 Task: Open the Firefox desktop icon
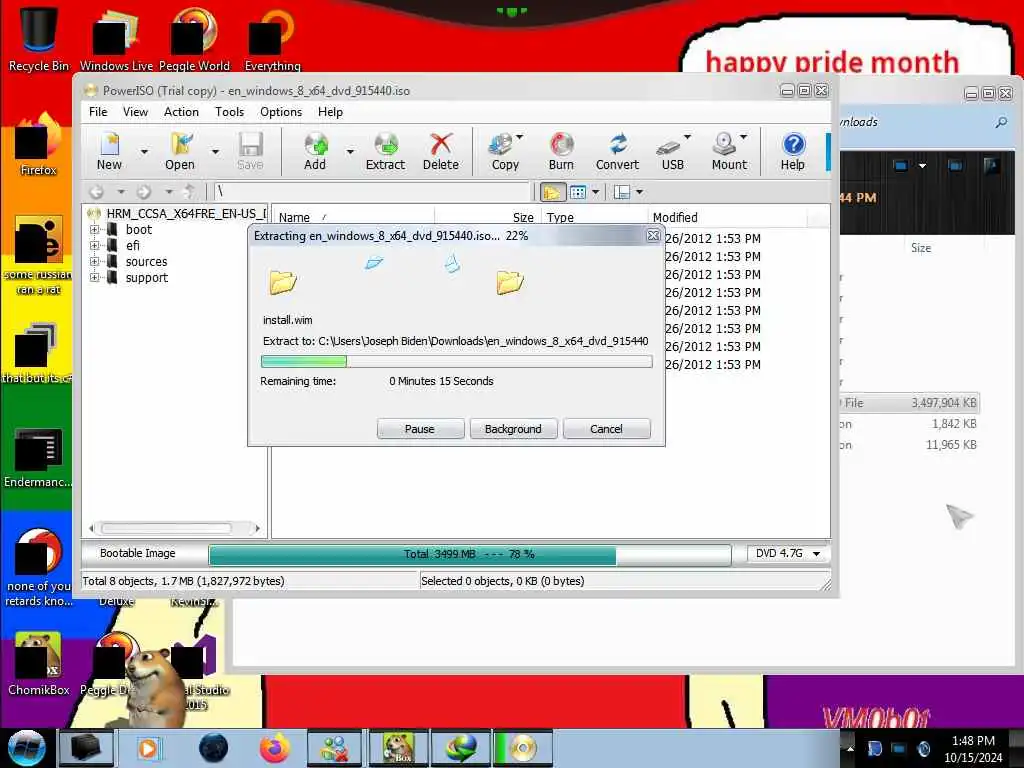(x=39, y=144)
